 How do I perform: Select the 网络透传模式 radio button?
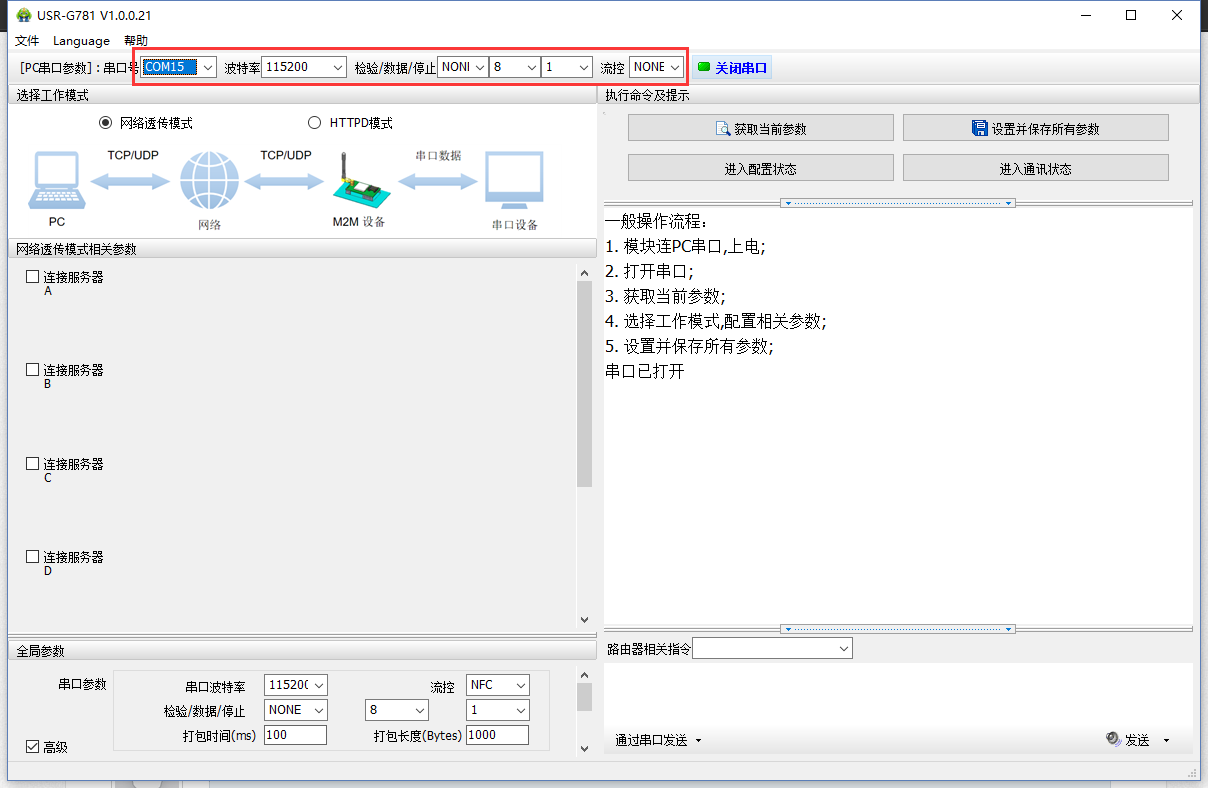(x=106, y=123)
